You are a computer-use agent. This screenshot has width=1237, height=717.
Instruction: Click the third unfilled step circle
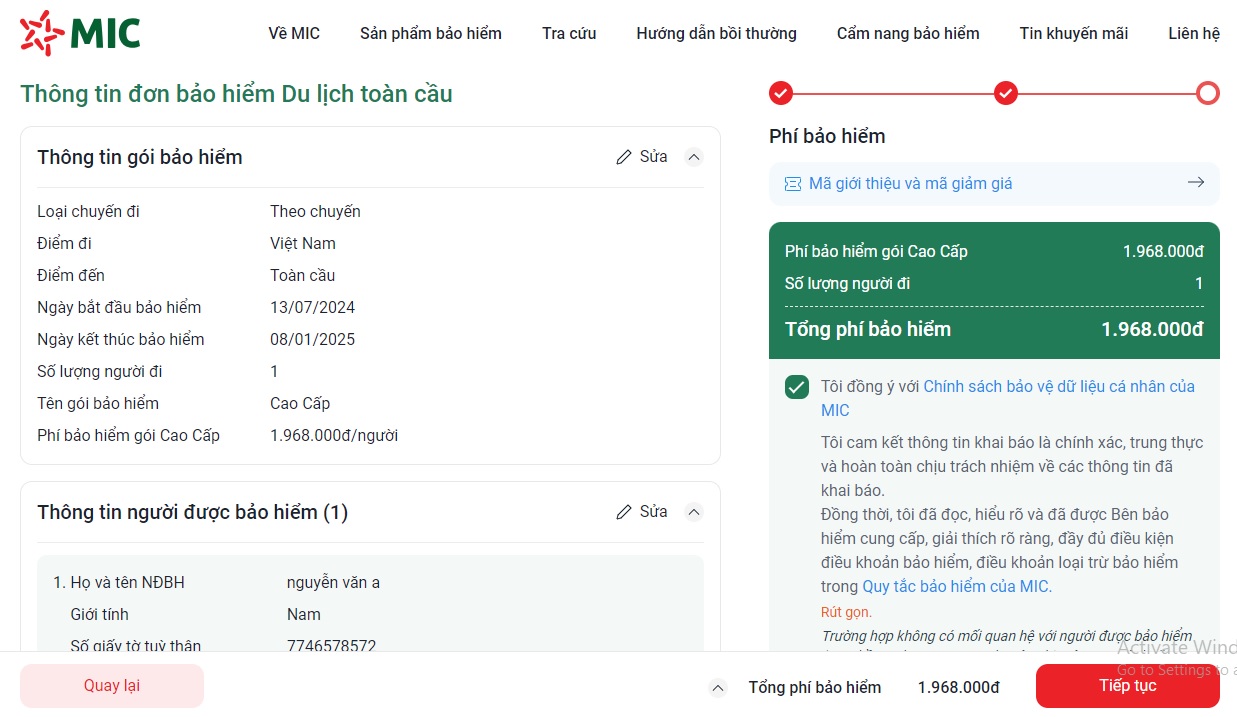click(1208, 93)
